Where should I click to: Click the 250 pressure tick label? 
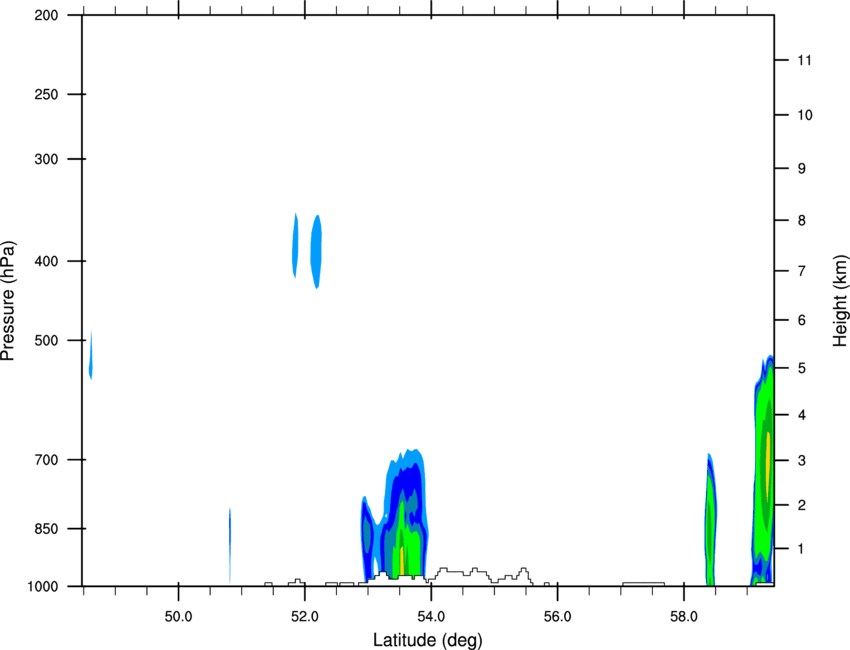point(46,94)
